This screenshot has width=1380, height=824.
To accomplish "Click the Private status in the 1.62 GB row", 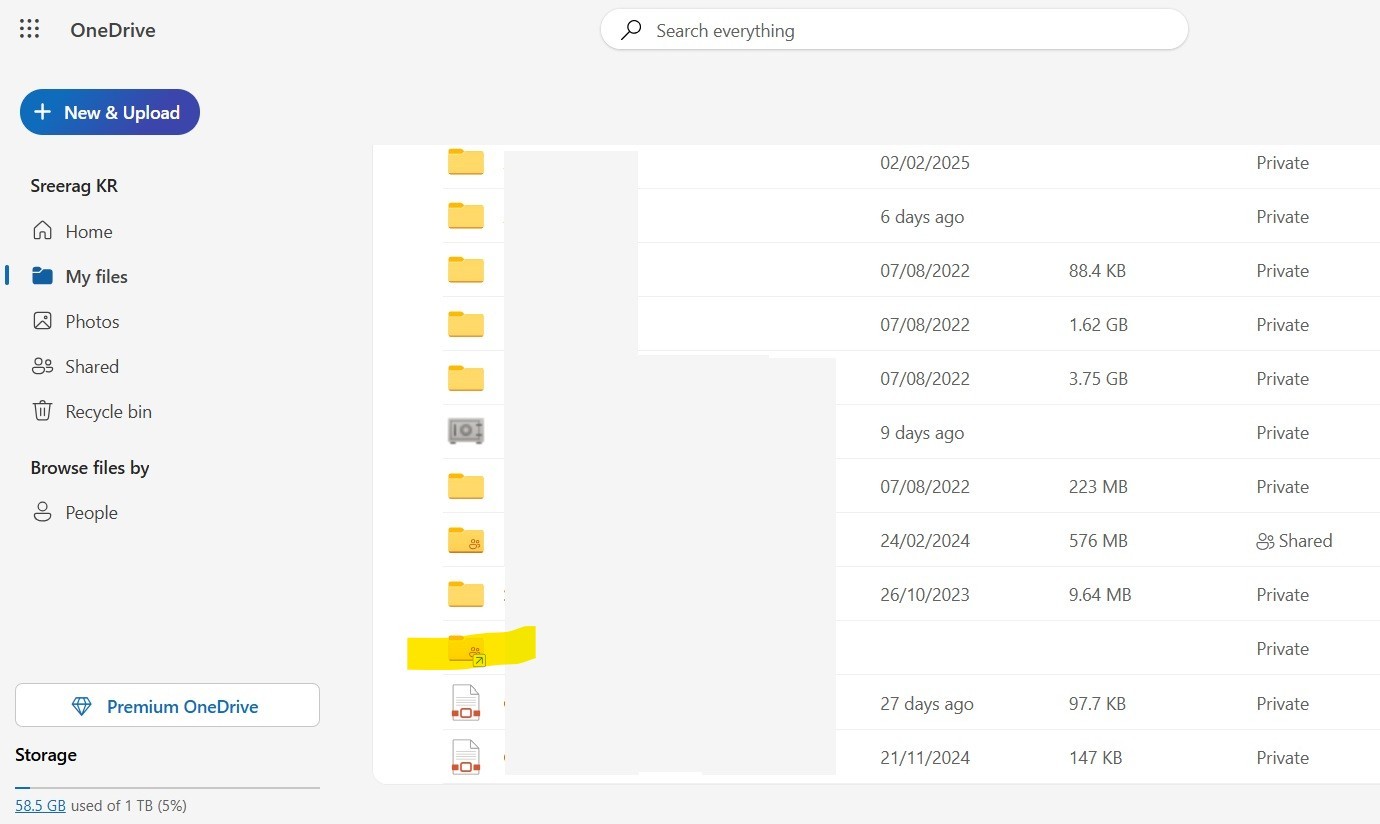I will [x=1283, y=324].
